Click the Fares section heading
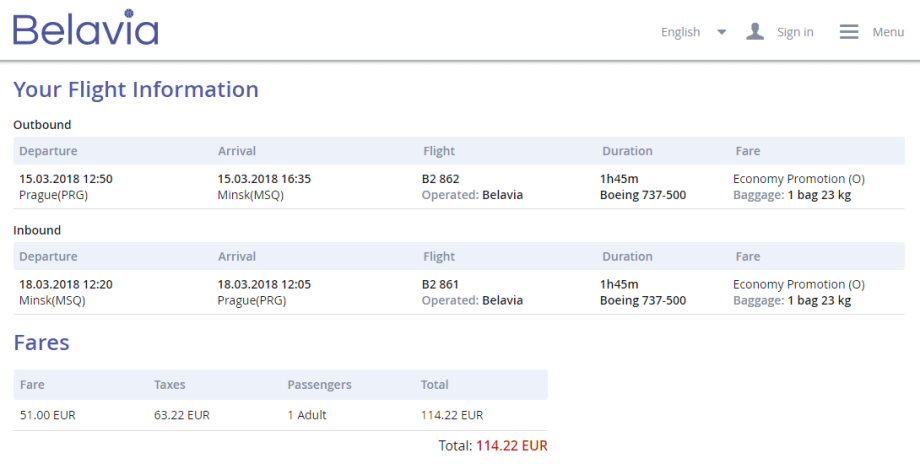This screenshot has width=920, height=464. tap(41, 343)
